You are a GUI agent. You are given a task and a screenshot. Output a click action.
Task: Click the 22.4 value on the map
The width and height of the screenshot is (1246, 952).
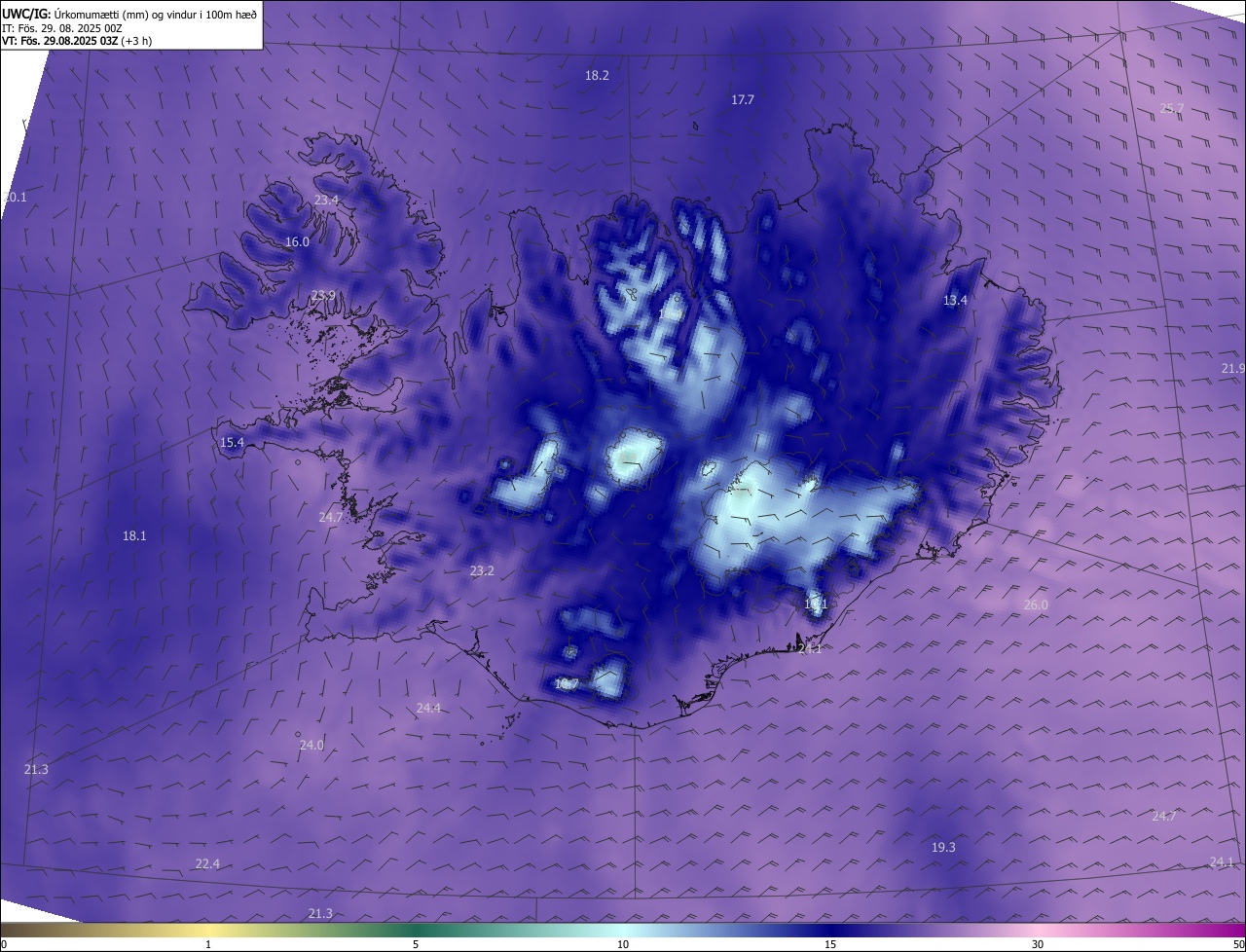[x=207, y=863]
